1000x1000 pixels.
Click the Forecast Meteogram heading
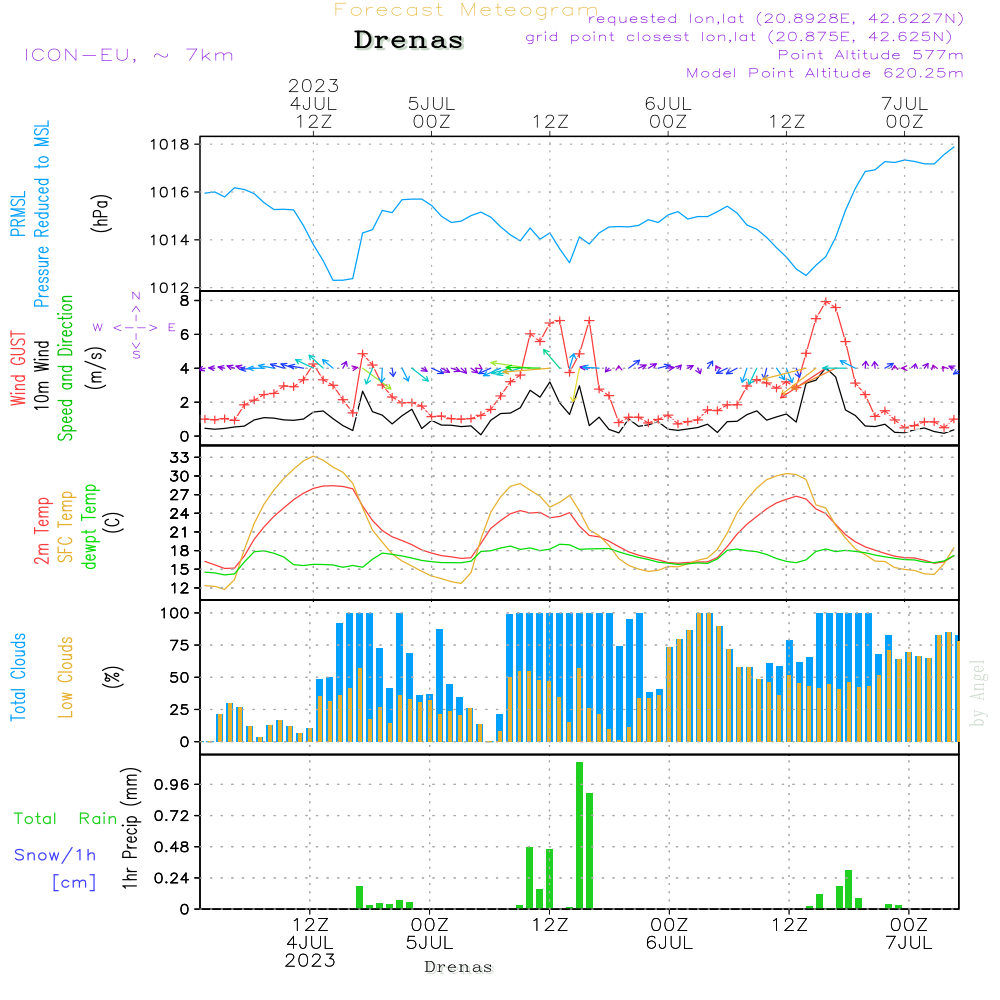[x=465, y=10]
